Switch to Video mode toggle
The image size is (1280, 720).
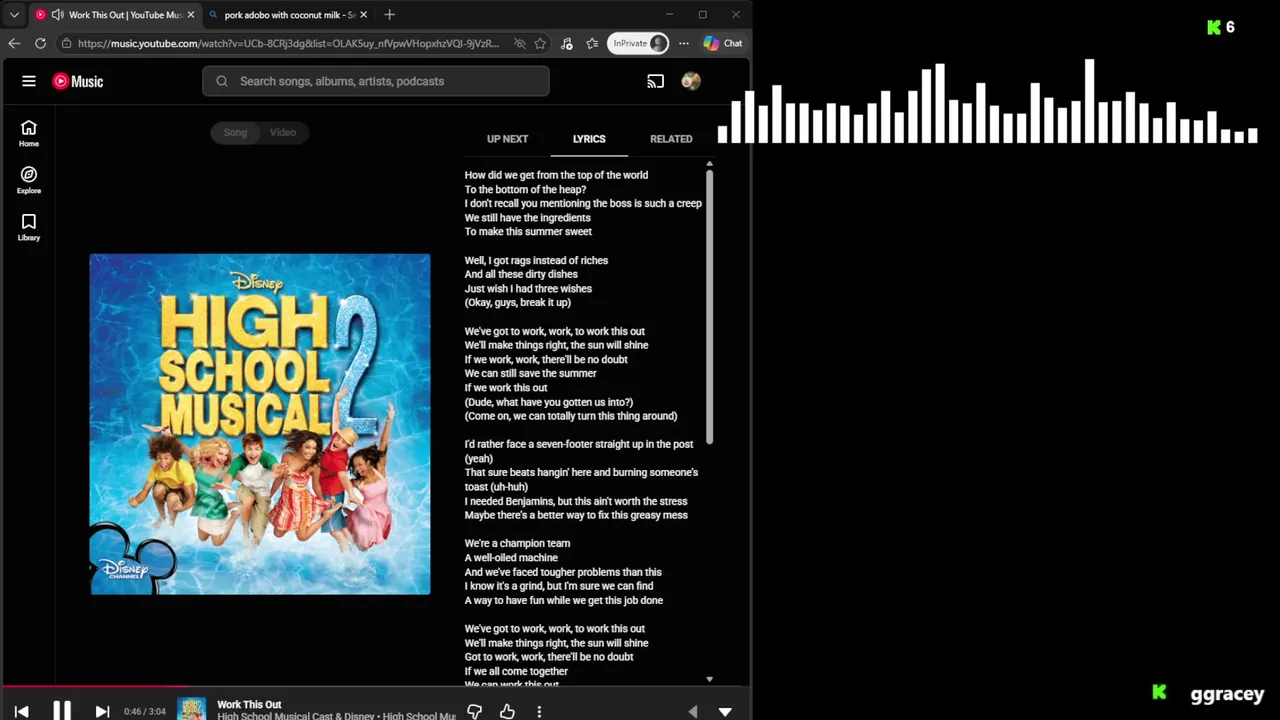tap(283, 132)
